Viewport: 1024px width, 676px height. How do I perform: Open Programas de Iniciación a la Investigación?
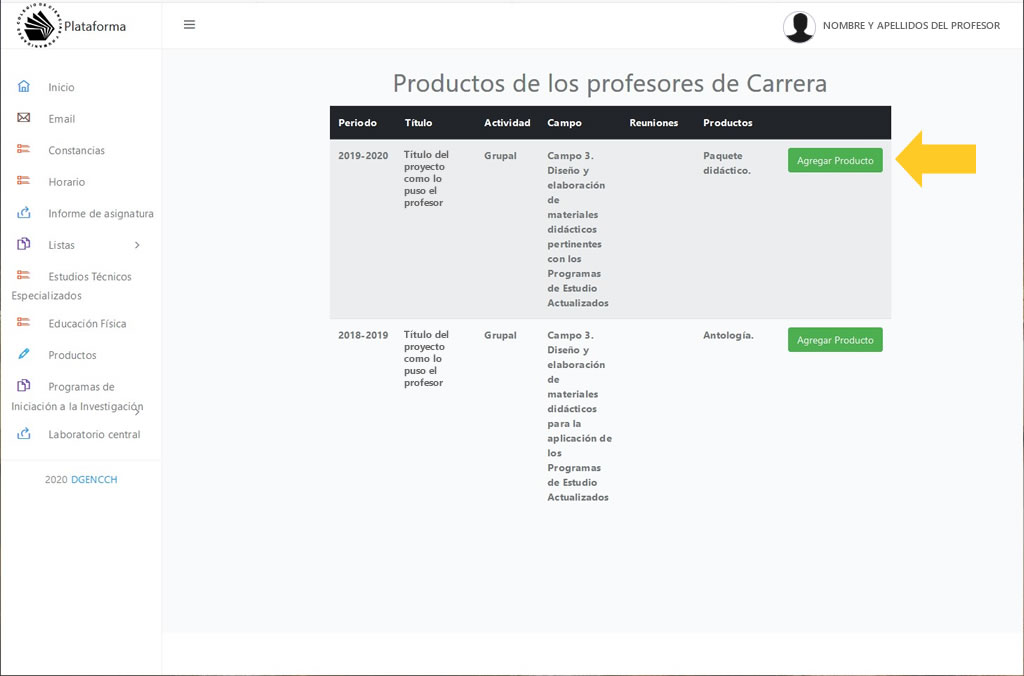[x=77, y=396]
